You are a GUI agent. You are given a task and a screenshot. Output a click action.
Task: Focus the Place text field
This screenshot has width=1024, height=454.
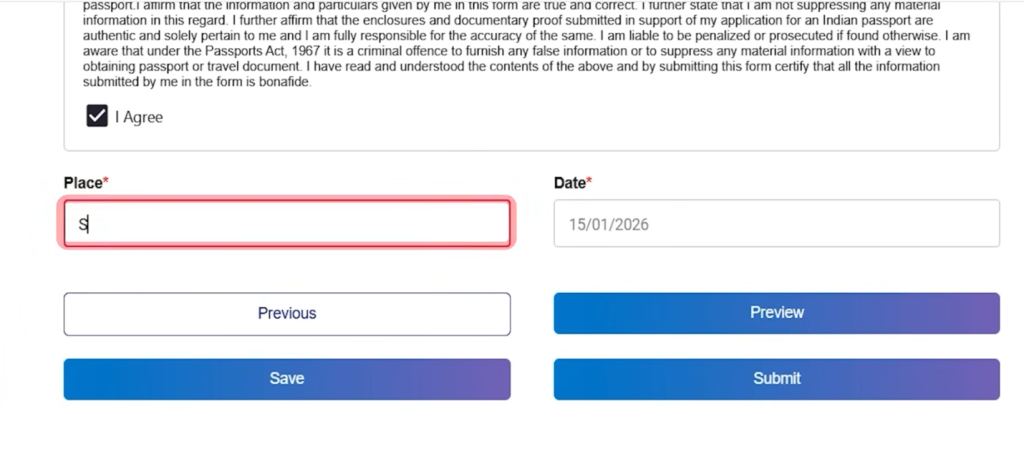287,224
